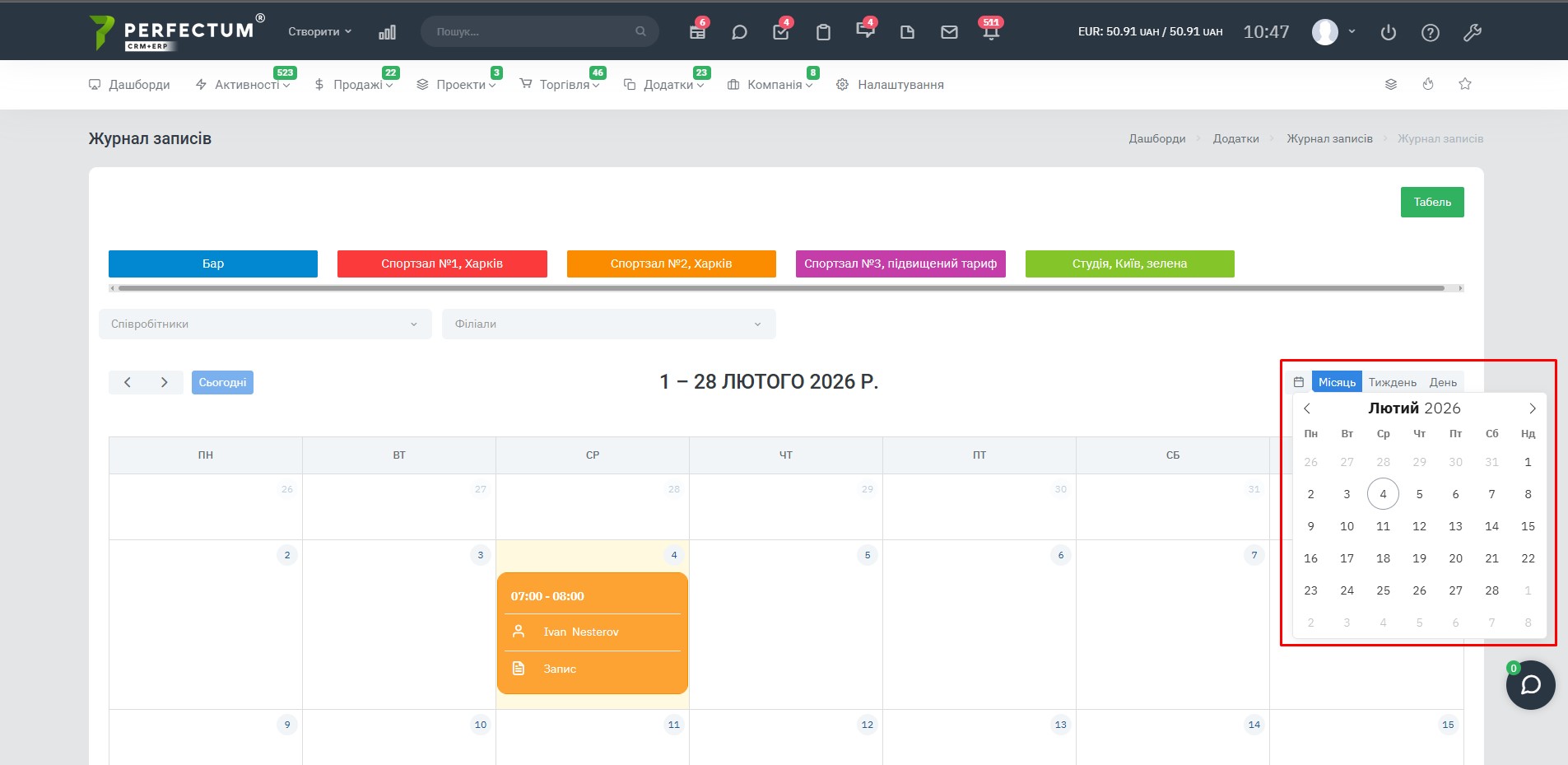Click the star favorites icon
Viewport: 1568px width, 765px height.
1465,84
